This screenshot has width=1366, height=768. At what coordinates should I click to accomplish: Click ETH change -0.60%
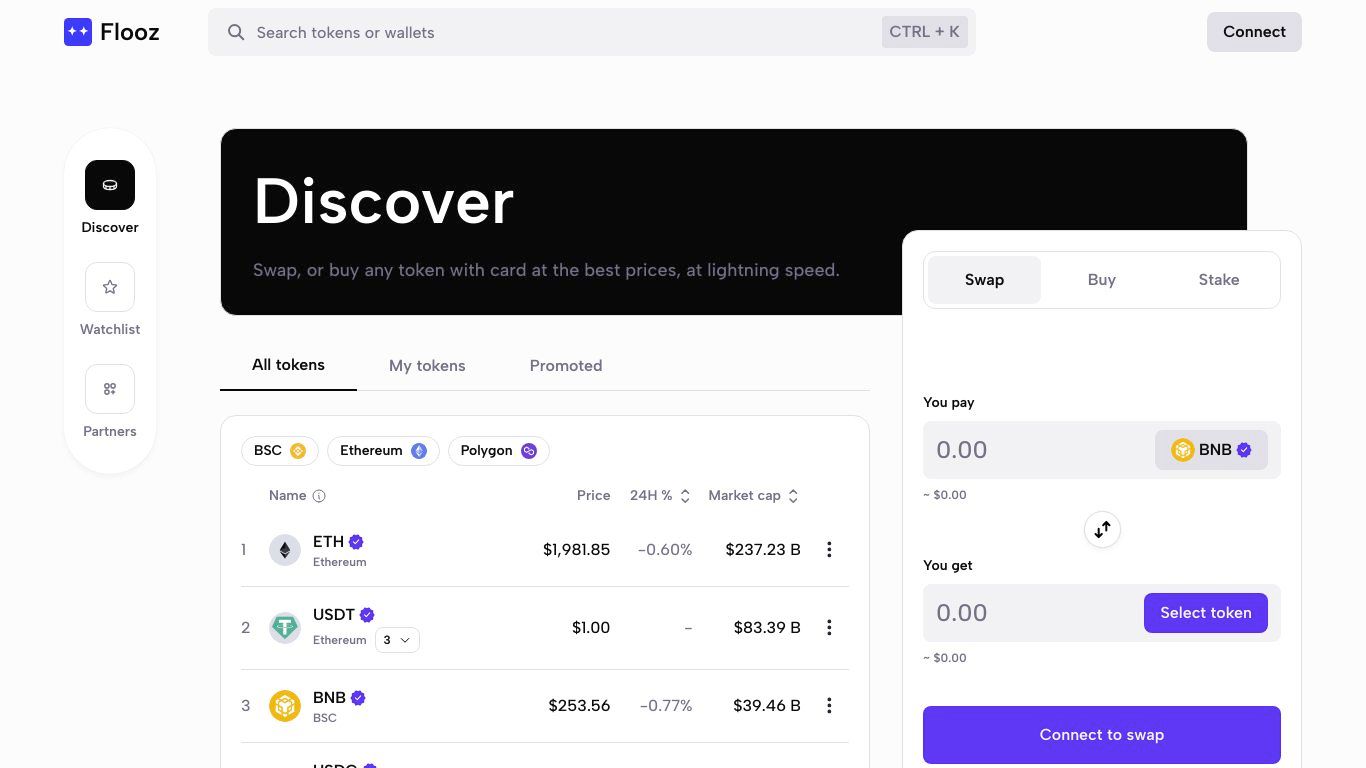pyautogui.click(x=665, y=550)
